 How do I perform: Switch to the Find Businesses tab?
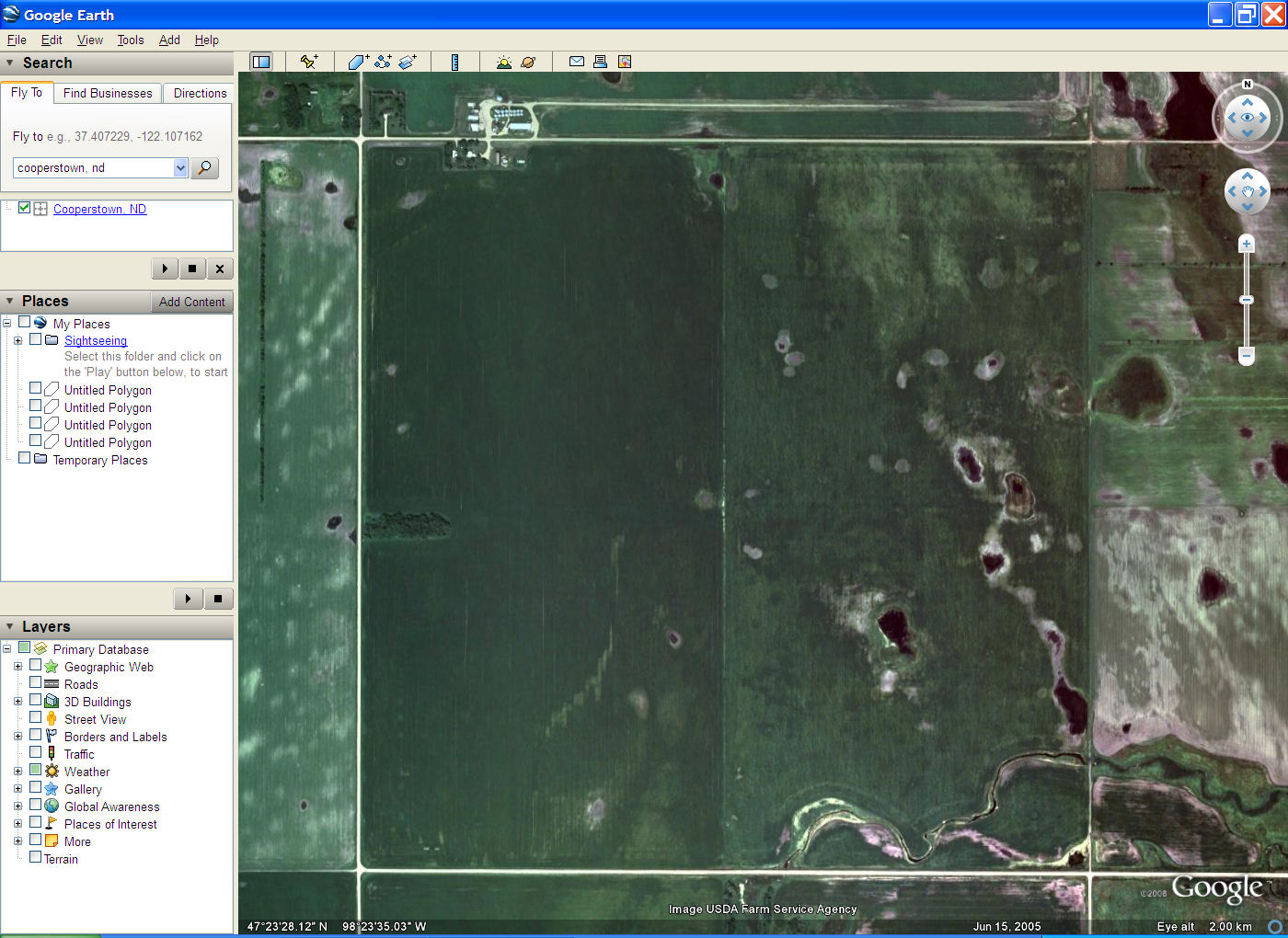tap(108, 93)
